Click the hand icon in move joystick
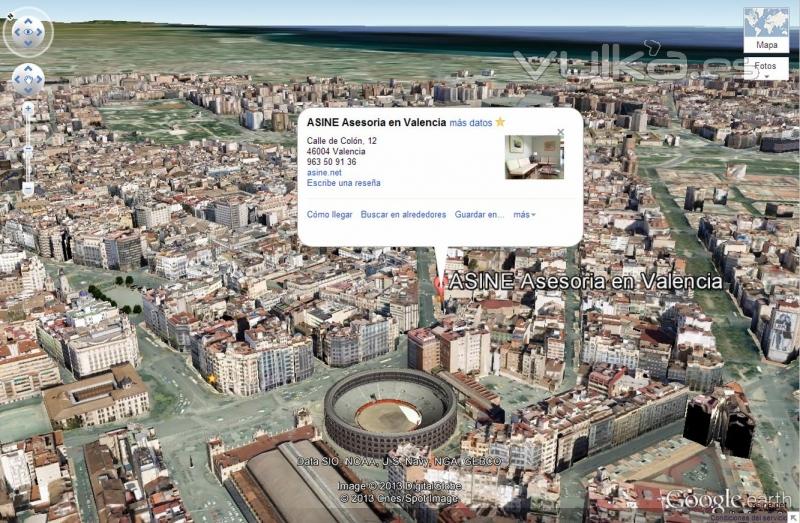This screenshot has height=523, width=800. pos(28,79)
